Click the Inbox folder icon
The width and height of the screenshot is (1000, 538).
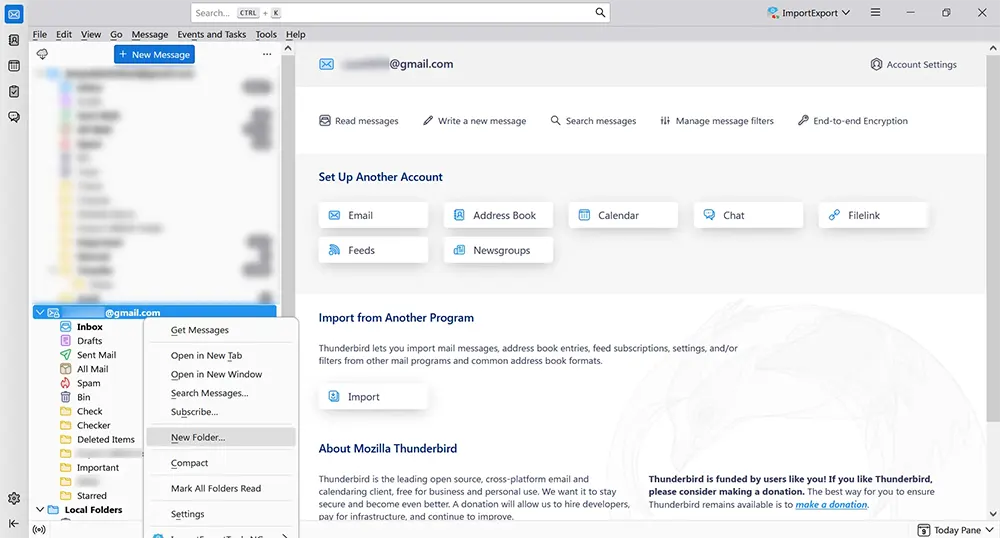pyautogui.click(x=65, y=326)
